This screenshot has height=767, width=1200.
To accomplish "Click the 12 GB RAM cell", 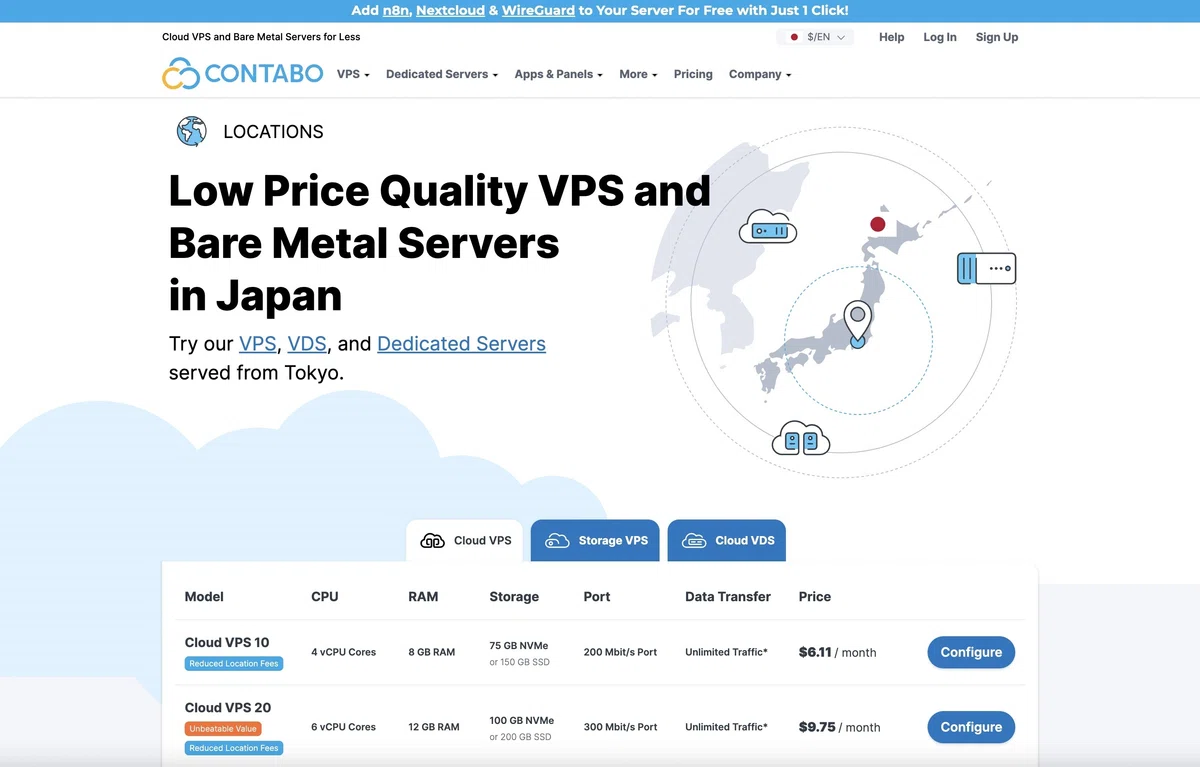I will click(434, 727).
